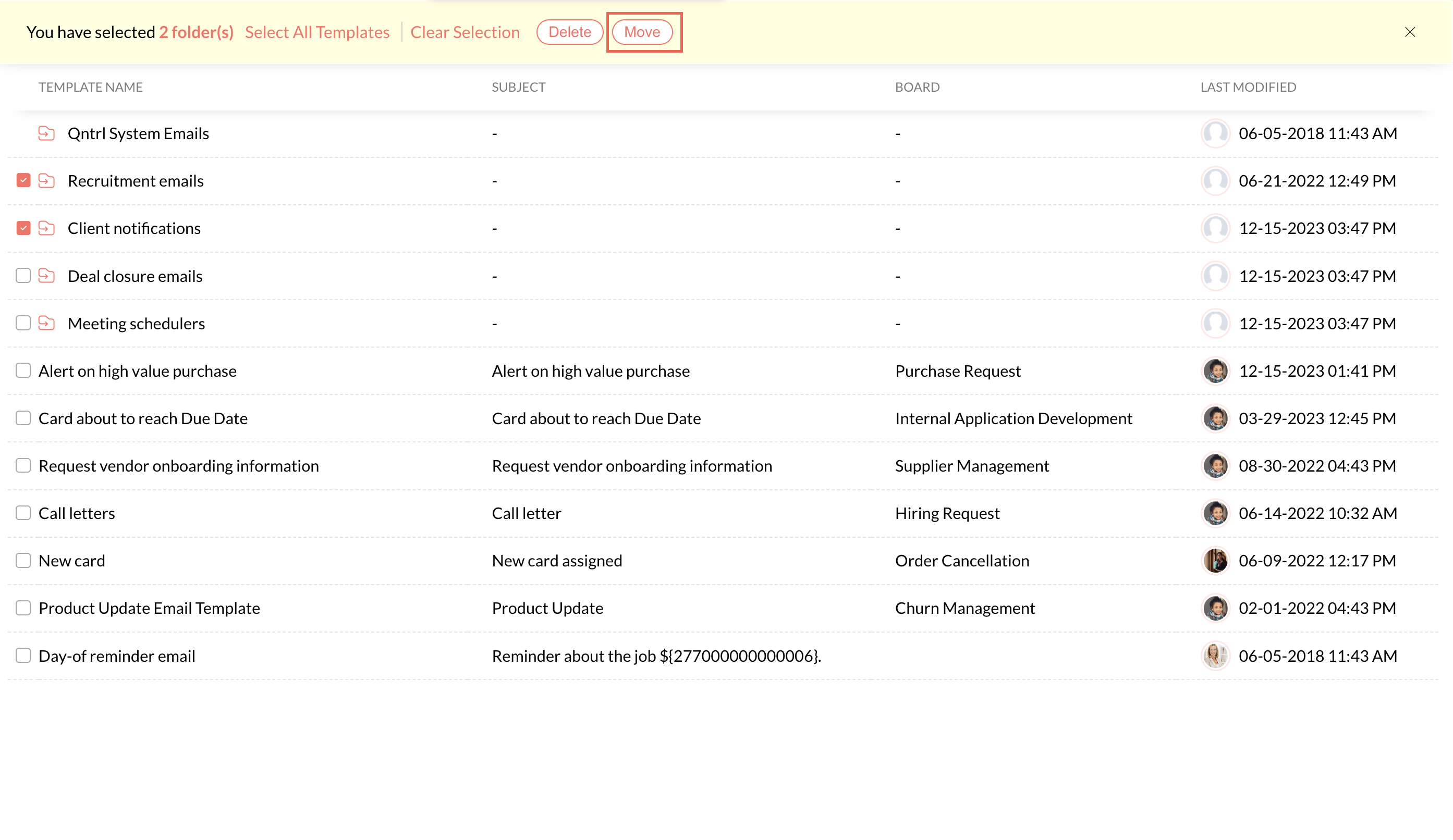The height and width of the screenshot is (840, 1453).
Task: Close the yellow selection banner
Action: pos(1410,32)
